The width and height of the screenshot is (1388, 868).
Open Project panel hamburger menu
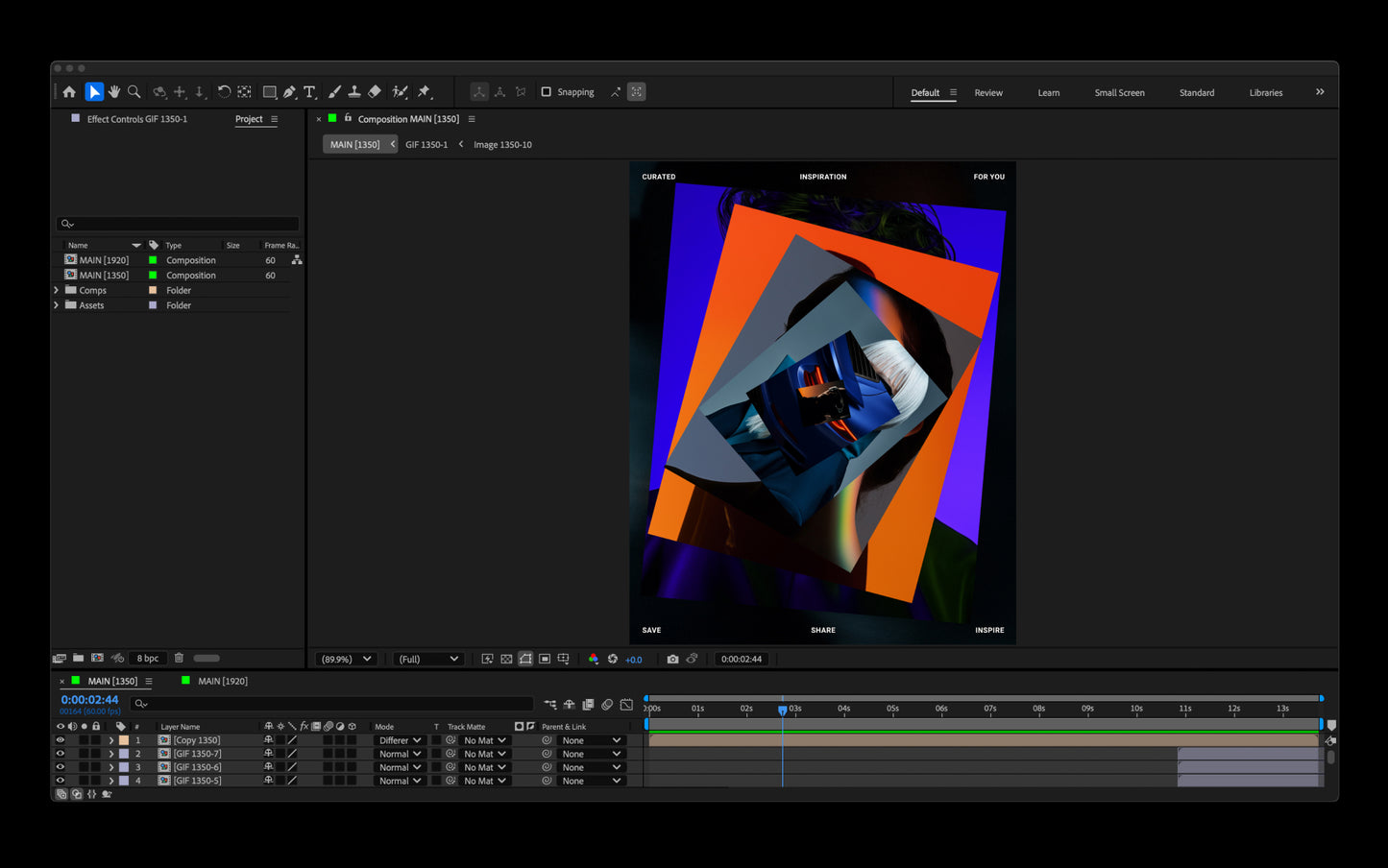click(x=274, y=119)
